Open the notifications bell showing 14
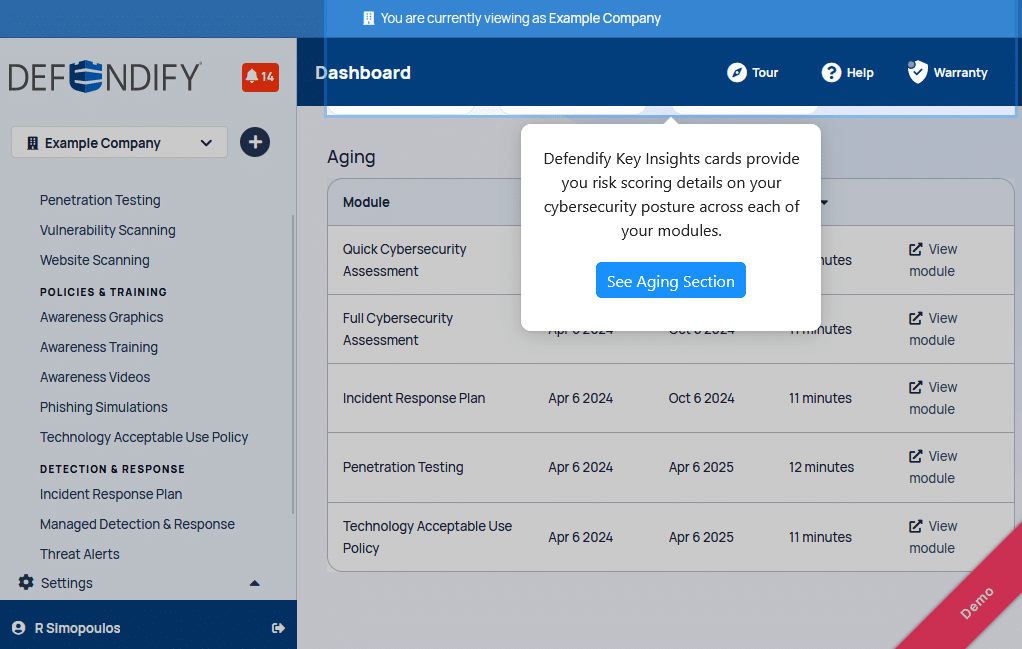Viewport: 1022px width, 649px height. click(260, 77)
